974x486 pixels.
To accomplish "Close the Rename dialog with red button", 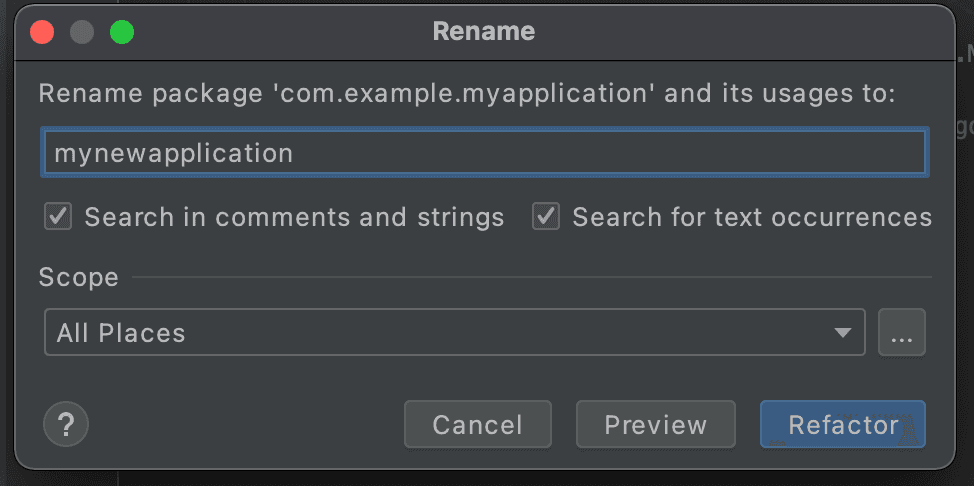I will [x=42, y=32].
